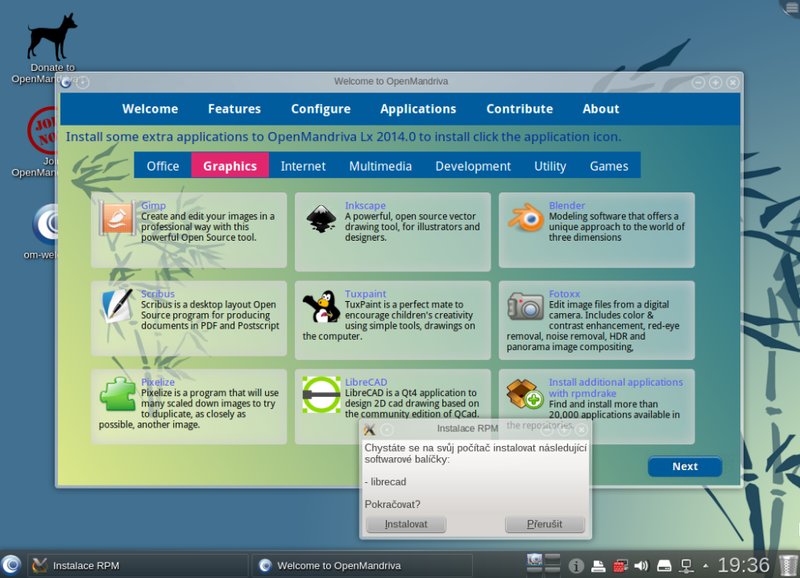Click the Inkscape application icon
The width and height of the screenshot is (800, 578).
(321, 219)
